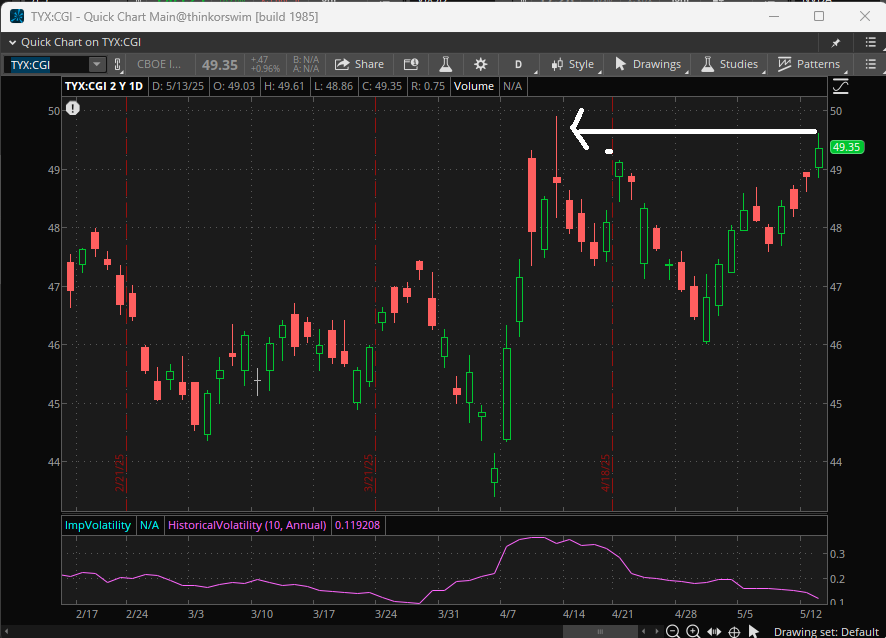Click the O: 49.03 open value
This screenshot has height=638, width=886.
click(x=234, y=86)
